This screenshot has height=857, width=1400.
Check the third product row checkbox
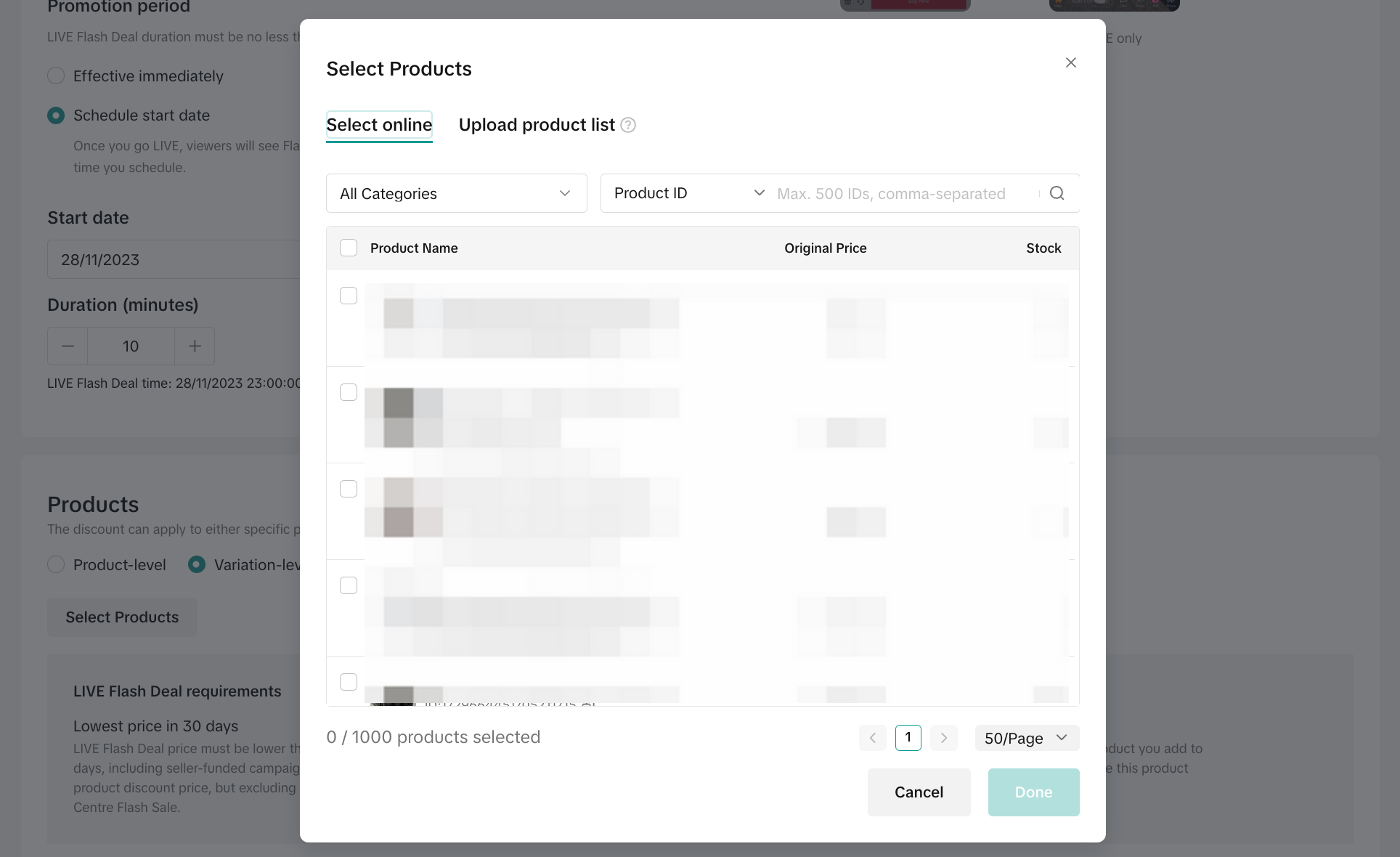coord(349,489)
